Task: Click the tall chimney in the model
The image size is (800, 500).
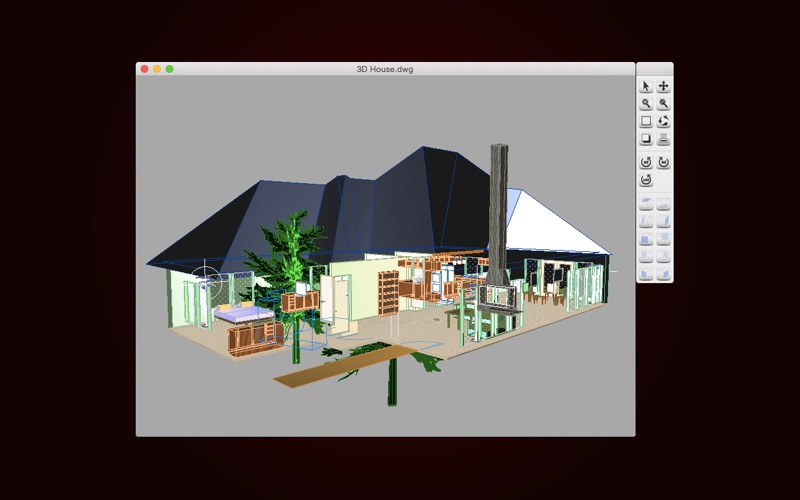Action: tap(499, 200)
